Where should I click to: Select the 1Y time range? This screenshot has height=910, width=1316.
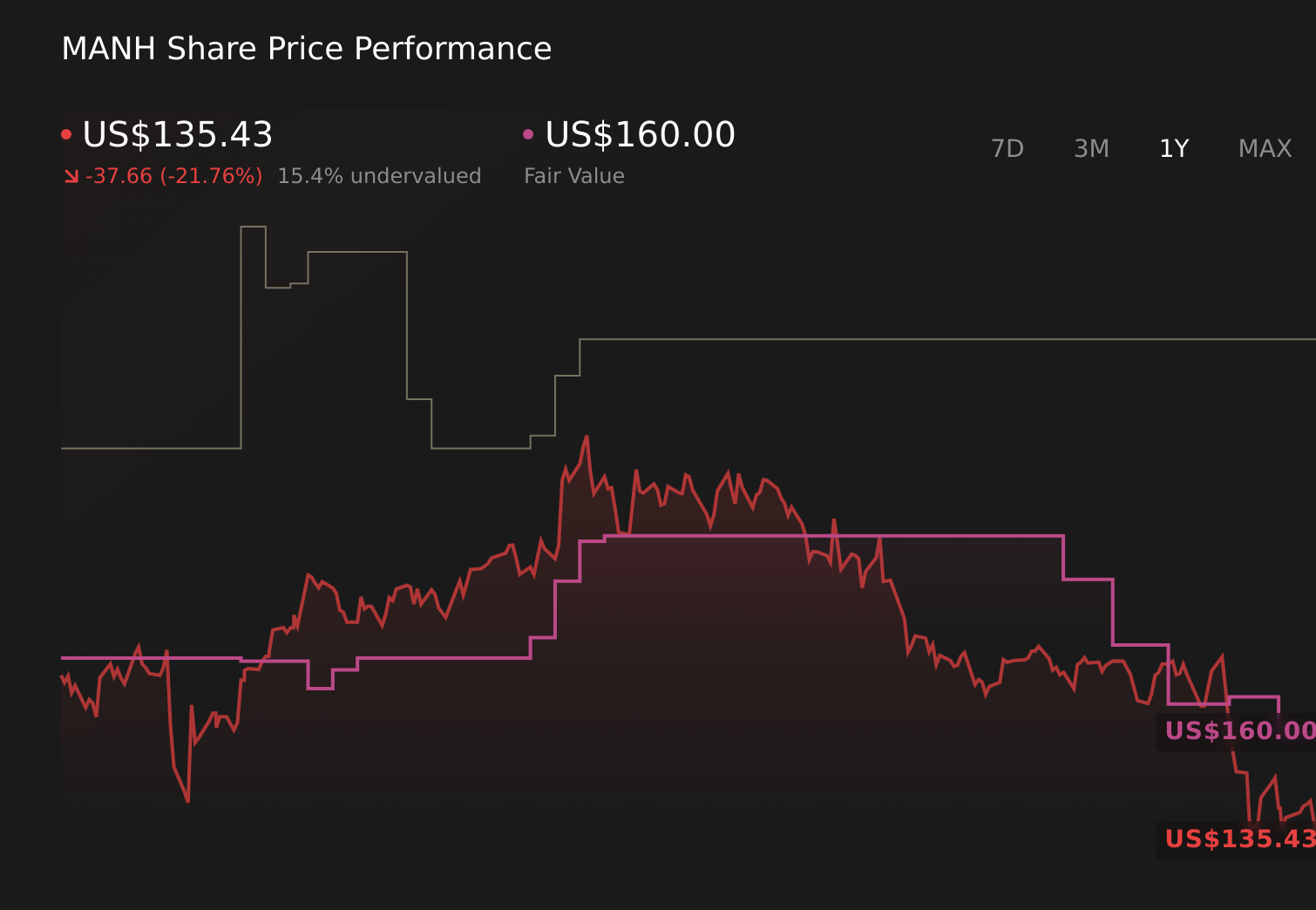coord(1173,148)
